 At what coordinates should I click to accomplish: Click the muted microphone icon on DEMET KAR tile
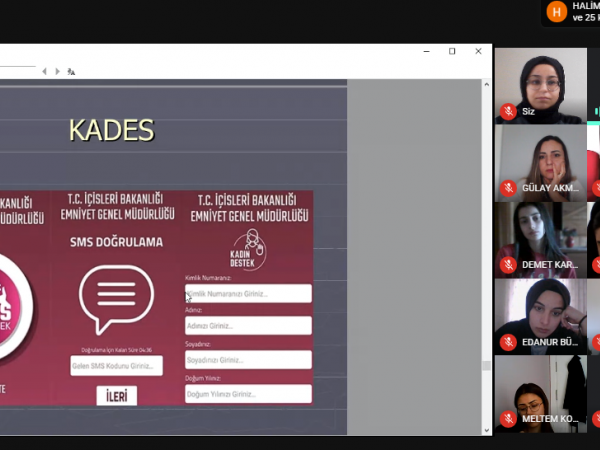508,265
